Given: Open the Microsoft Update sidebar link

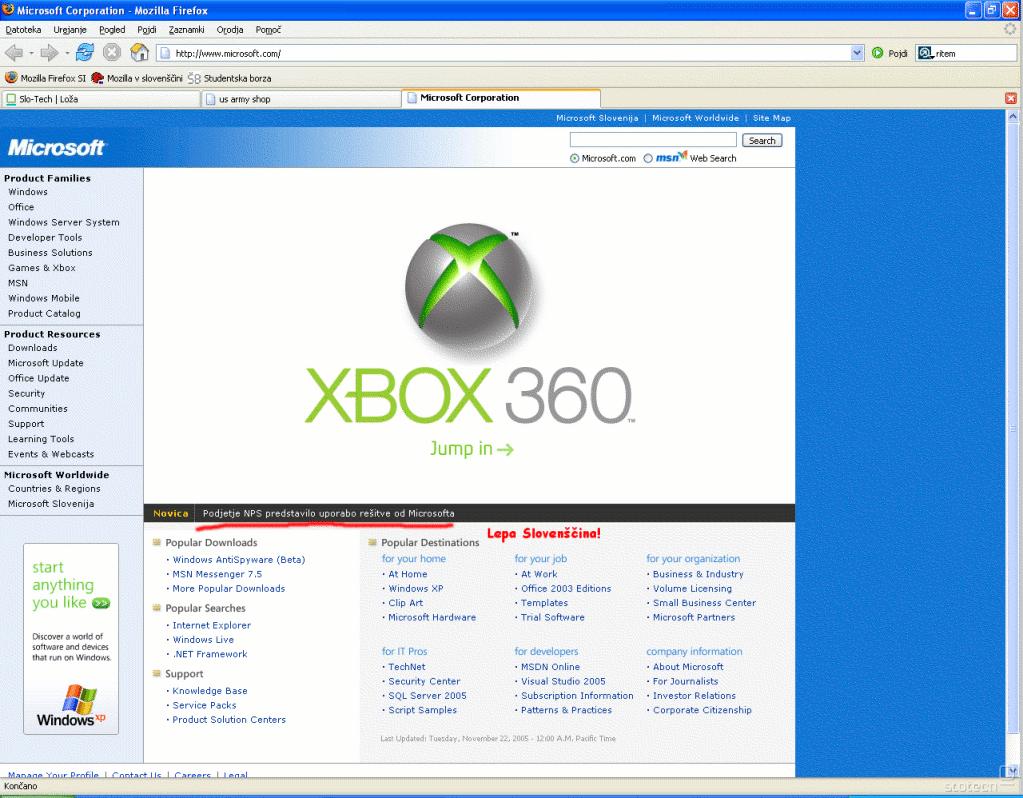Looking at the screenshot, I should click(x=46, y=363).
